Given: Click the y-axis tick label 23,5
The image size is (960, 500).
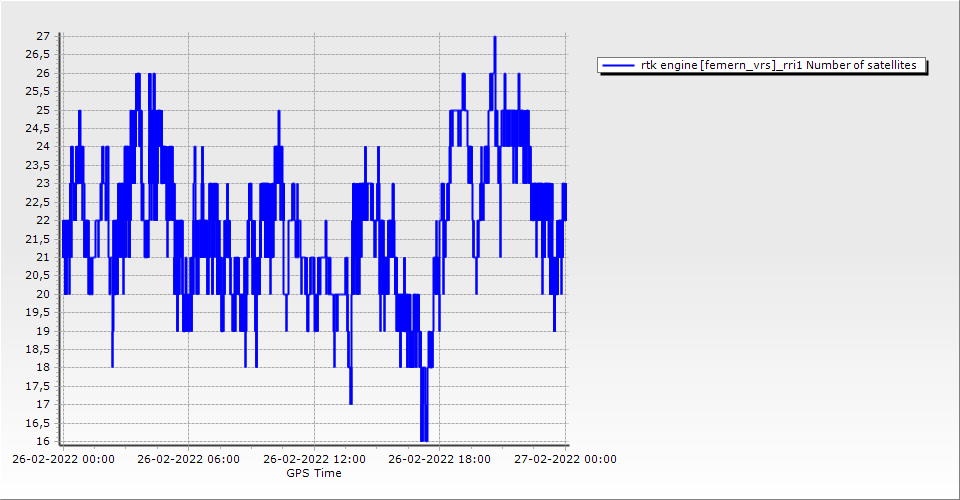Looking at the screenshot, I should coord(38,165).
